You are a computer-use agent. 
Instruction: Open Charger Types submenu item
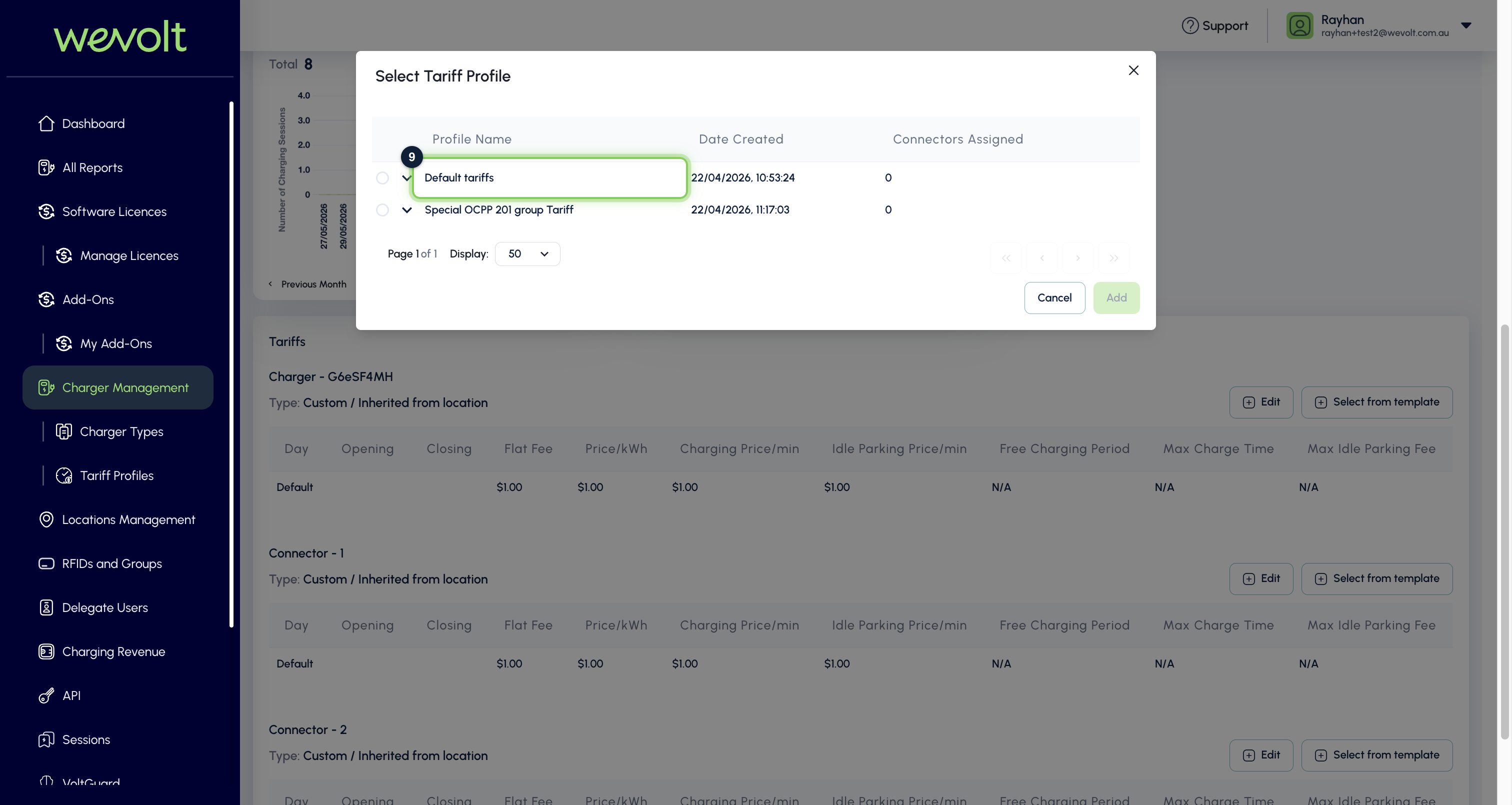121,431
